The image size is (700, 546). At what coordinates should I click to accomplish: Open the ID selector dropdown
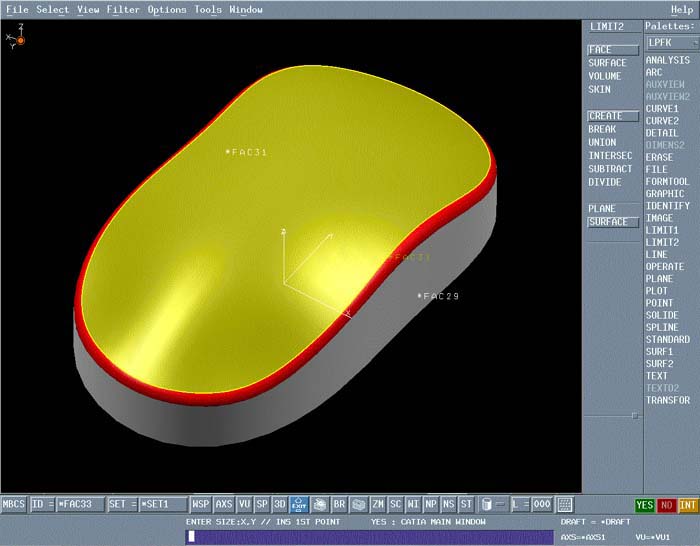(x=42, y=505)
